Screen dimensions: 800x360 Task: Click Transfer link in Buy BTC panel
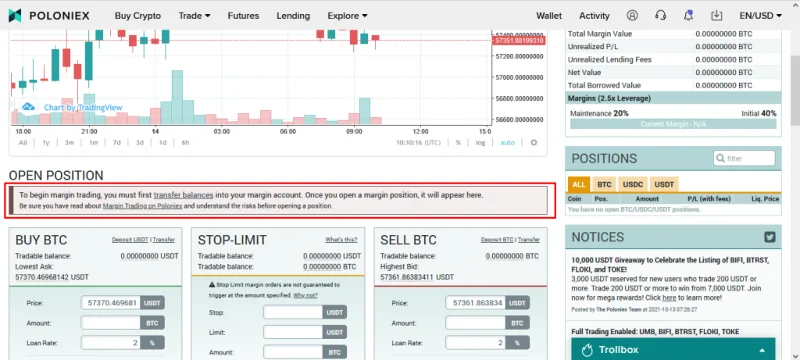pyautogui.click(x=164, y=240)
